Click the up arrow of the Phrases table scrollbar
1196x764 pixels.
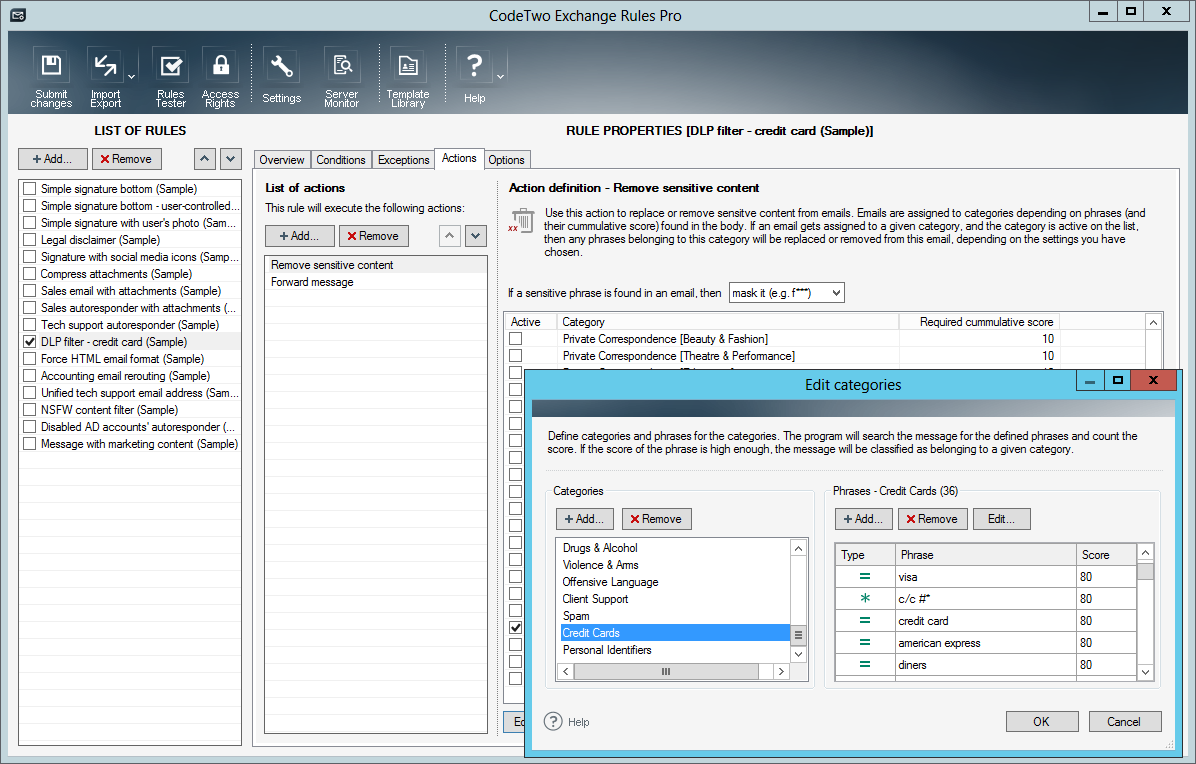point(1145,552)
